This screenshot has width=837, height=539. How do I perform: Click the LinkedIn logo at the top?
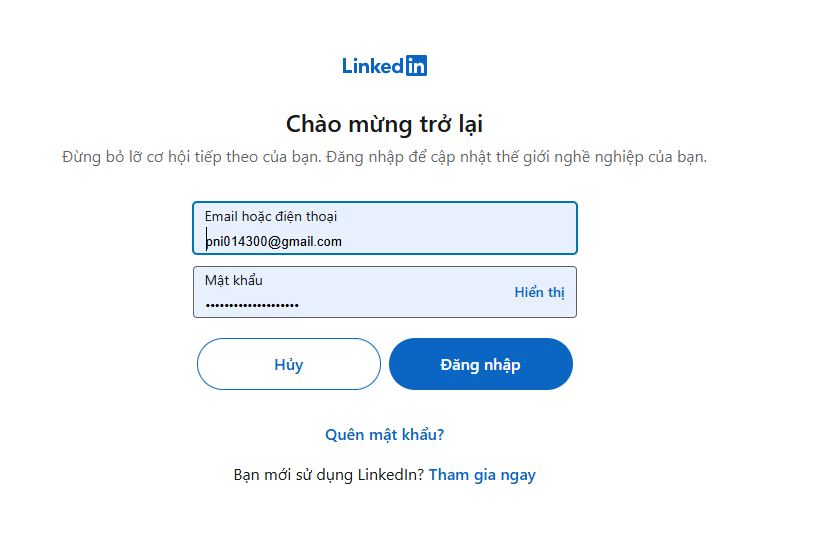coord(384,66)
